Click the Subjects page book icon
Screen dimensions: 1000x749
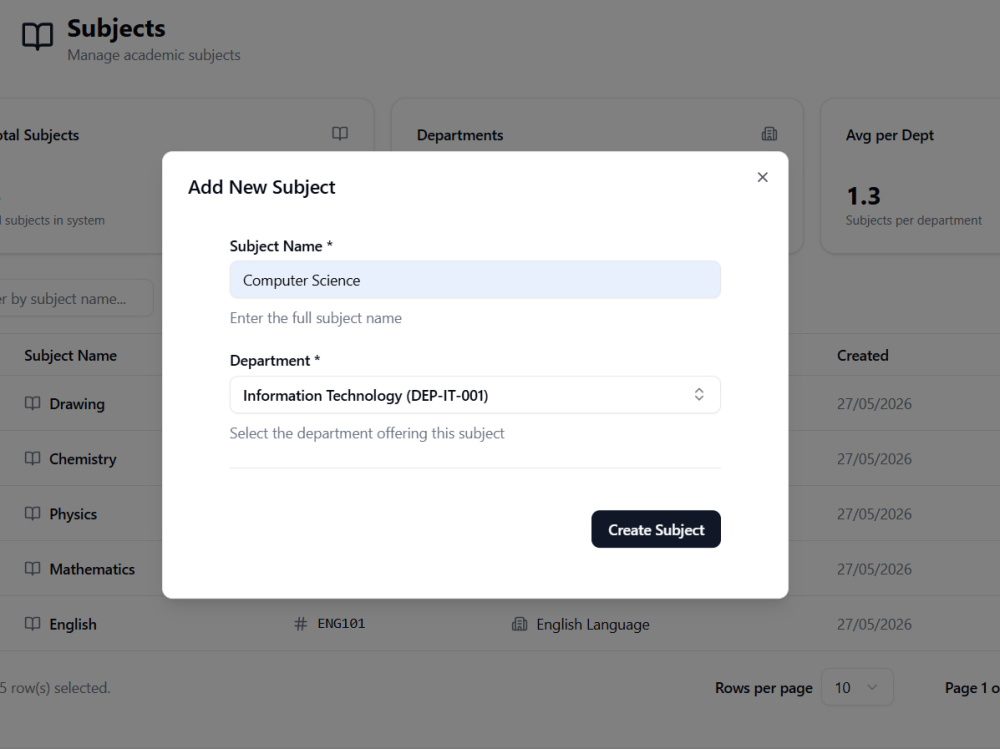click(38, 36)
